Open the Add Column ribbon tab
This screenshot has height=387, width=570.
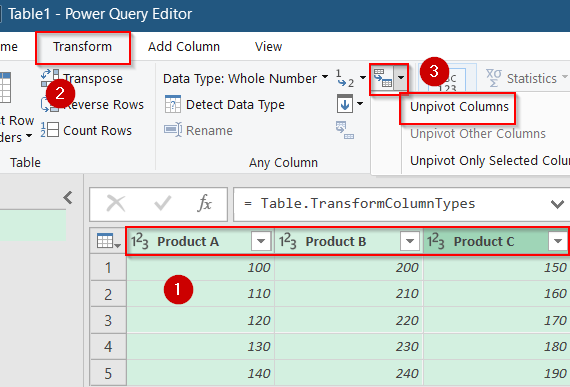(x=184, y=47)
